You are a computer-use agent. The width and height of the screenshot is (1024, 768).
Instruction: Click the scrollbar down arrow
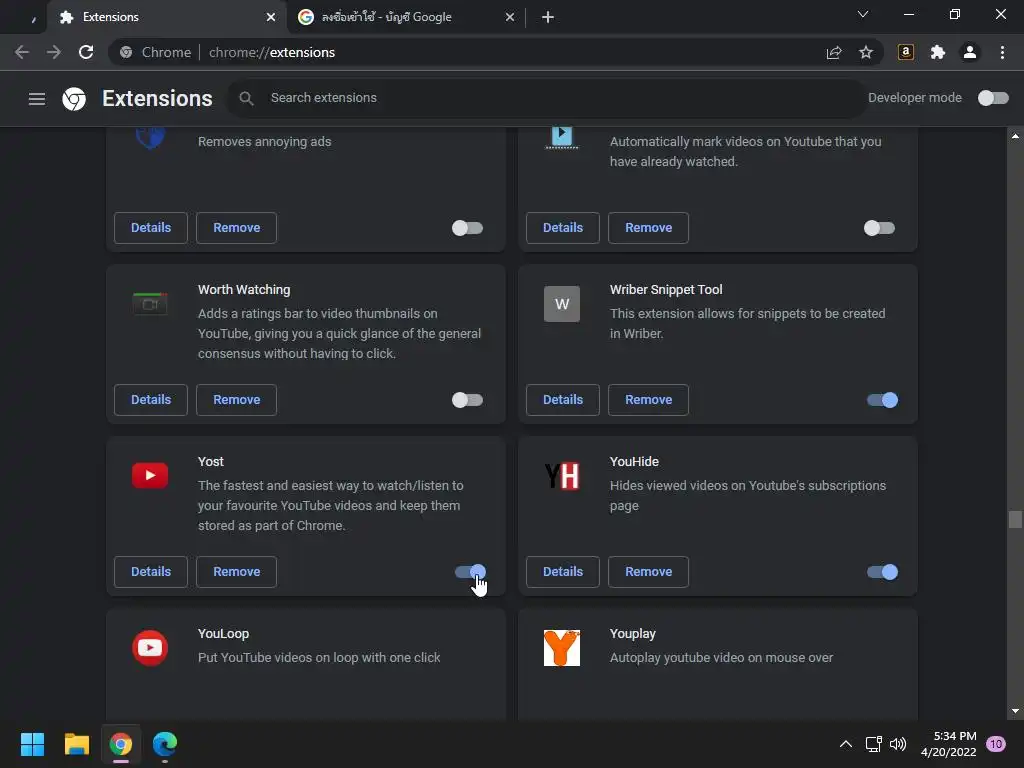[1015, 711]
